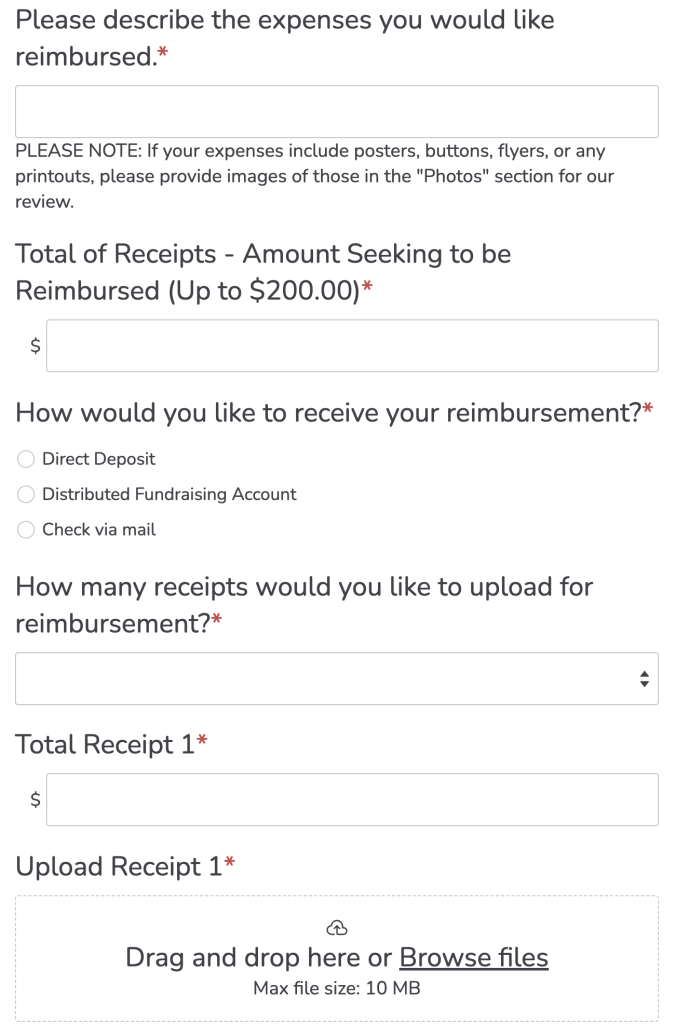Click the 'Max file size: 10 MB' text

click(337, 989)
